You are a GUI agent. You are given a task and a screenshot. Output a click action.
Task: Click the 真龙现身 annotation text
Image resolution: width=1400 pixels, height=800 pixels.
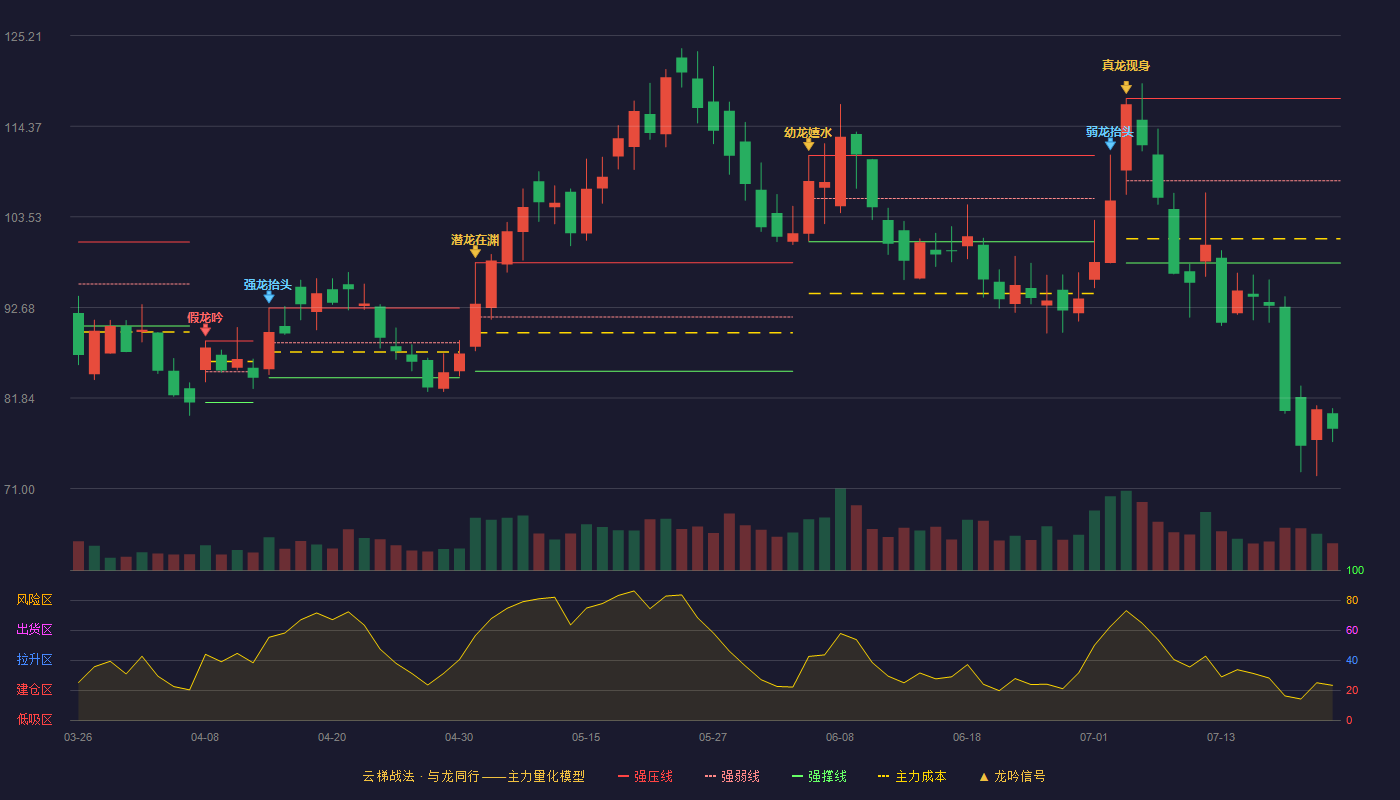[x=1126, y=65]
